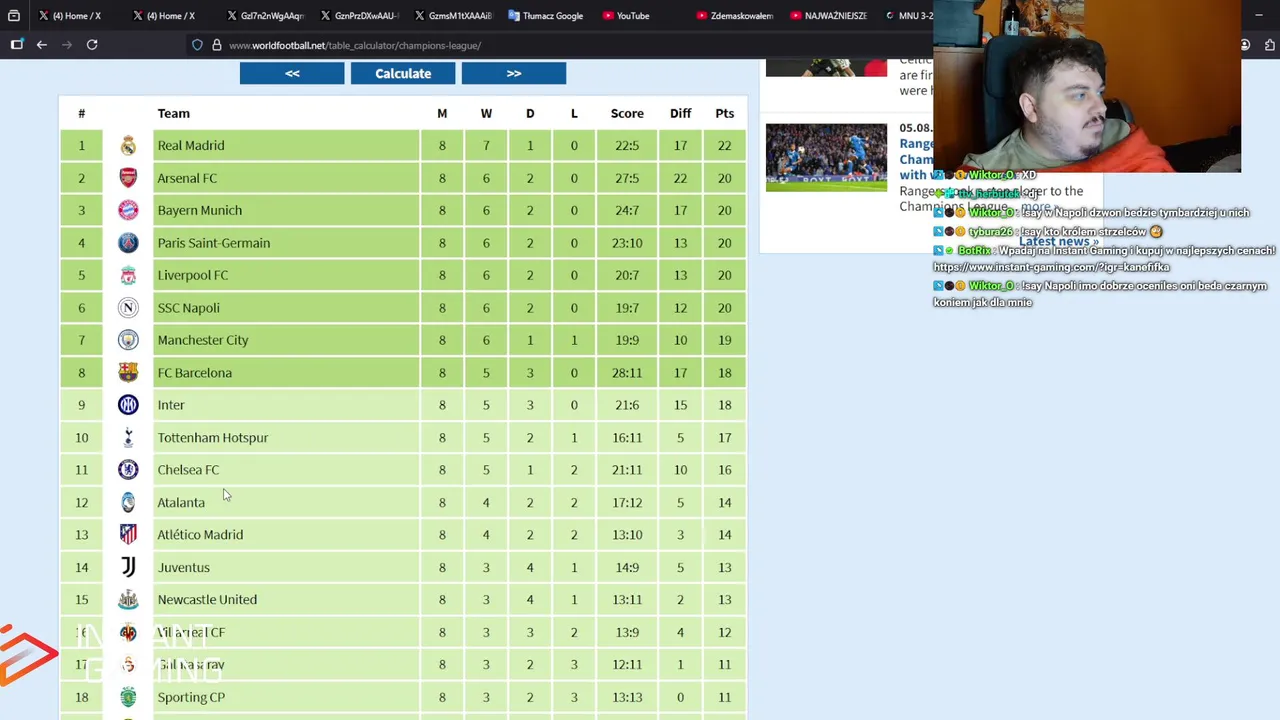This screenshot has height=720, width=1280.
Task: Switch to the Tłumacz Google tab
Action: [x=545, y=16]
